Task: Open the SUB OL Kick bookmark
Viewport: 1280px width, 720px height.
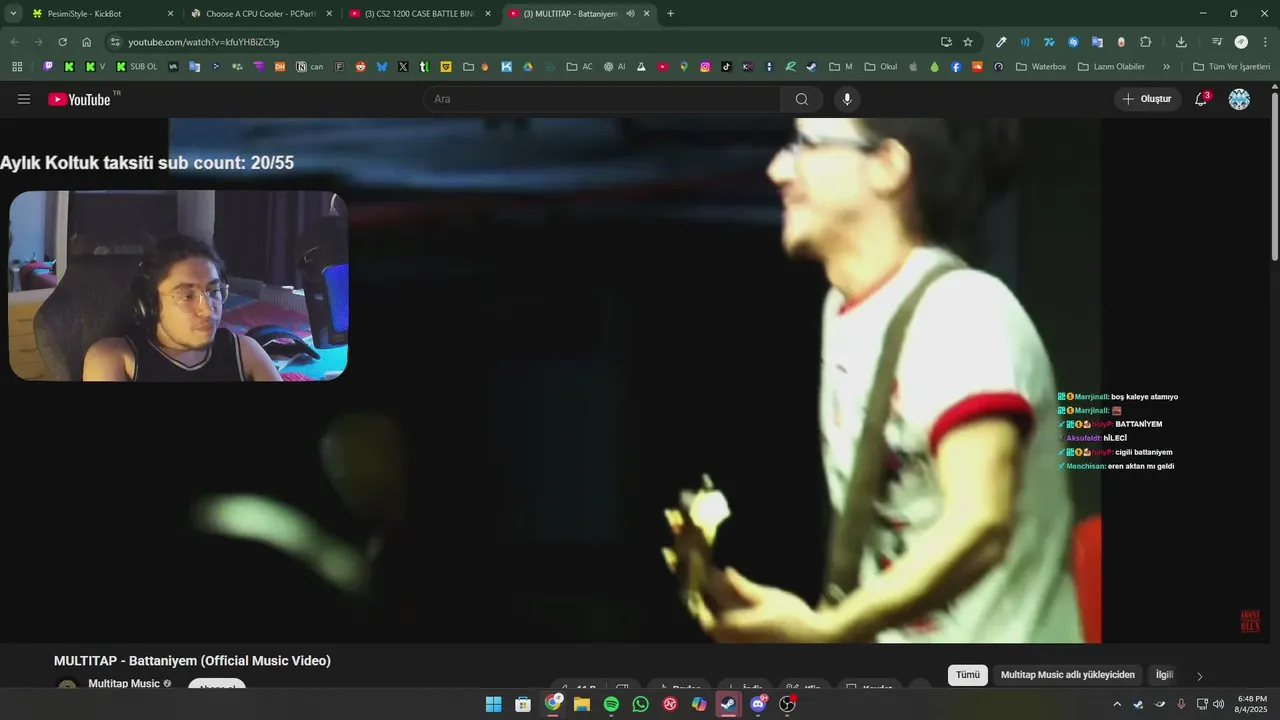Action: click(x=137, y=67)
